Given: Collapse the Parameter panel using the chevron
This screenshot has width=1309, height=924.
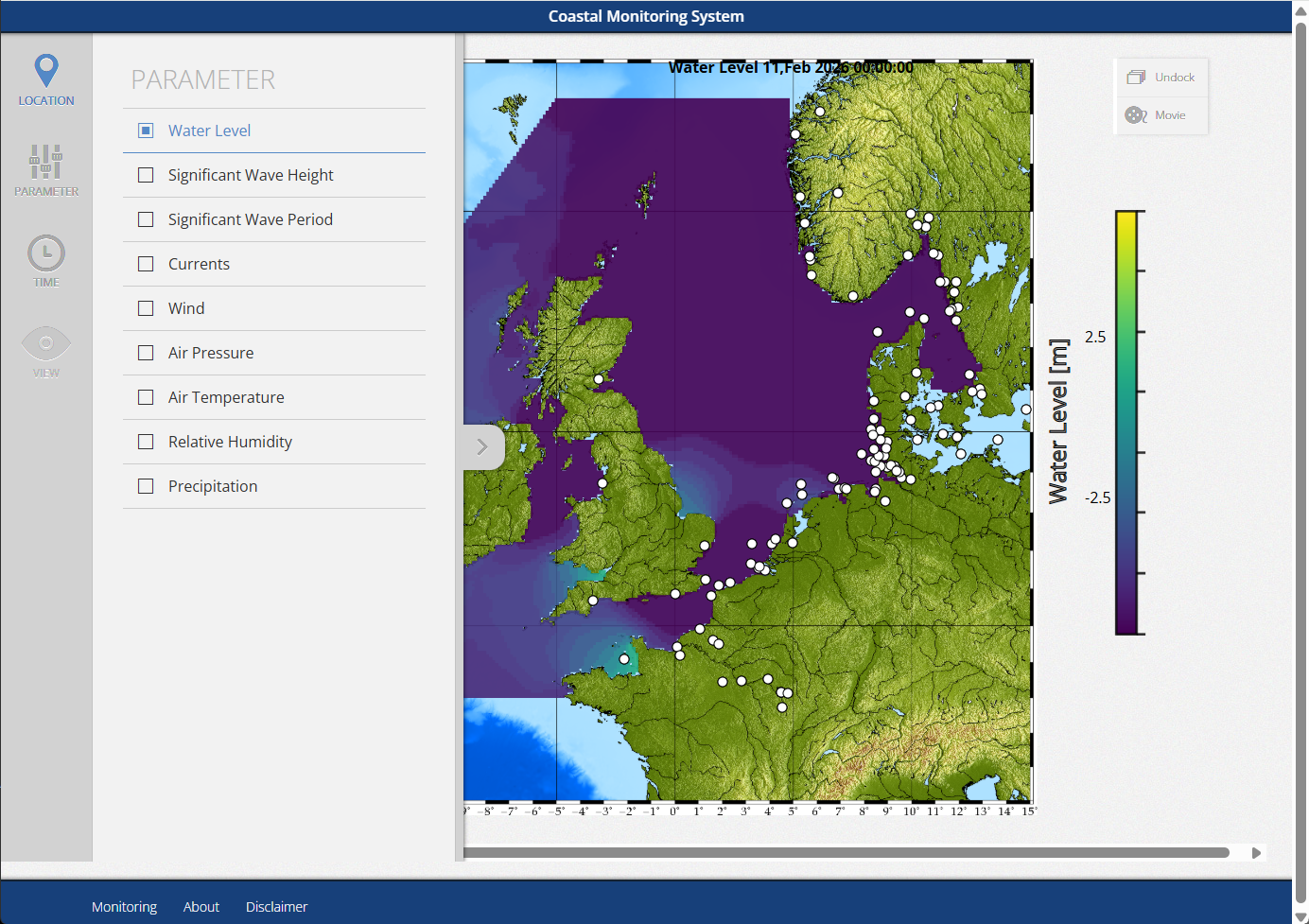Looking at the screenshot, I should (x=481, y=446).
